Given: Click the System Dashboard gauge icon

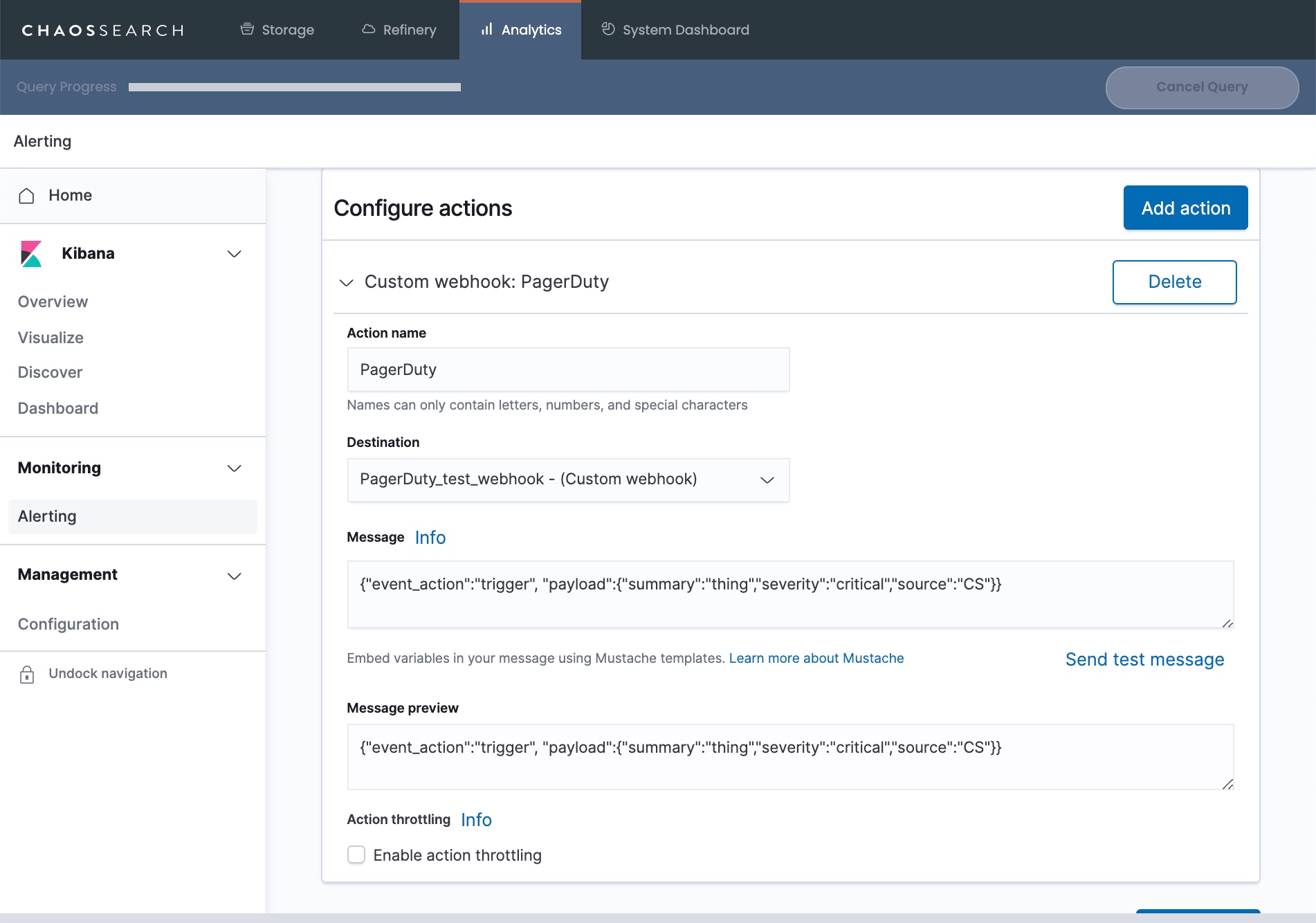Looking at the screenshot, I should pos(608,29).
